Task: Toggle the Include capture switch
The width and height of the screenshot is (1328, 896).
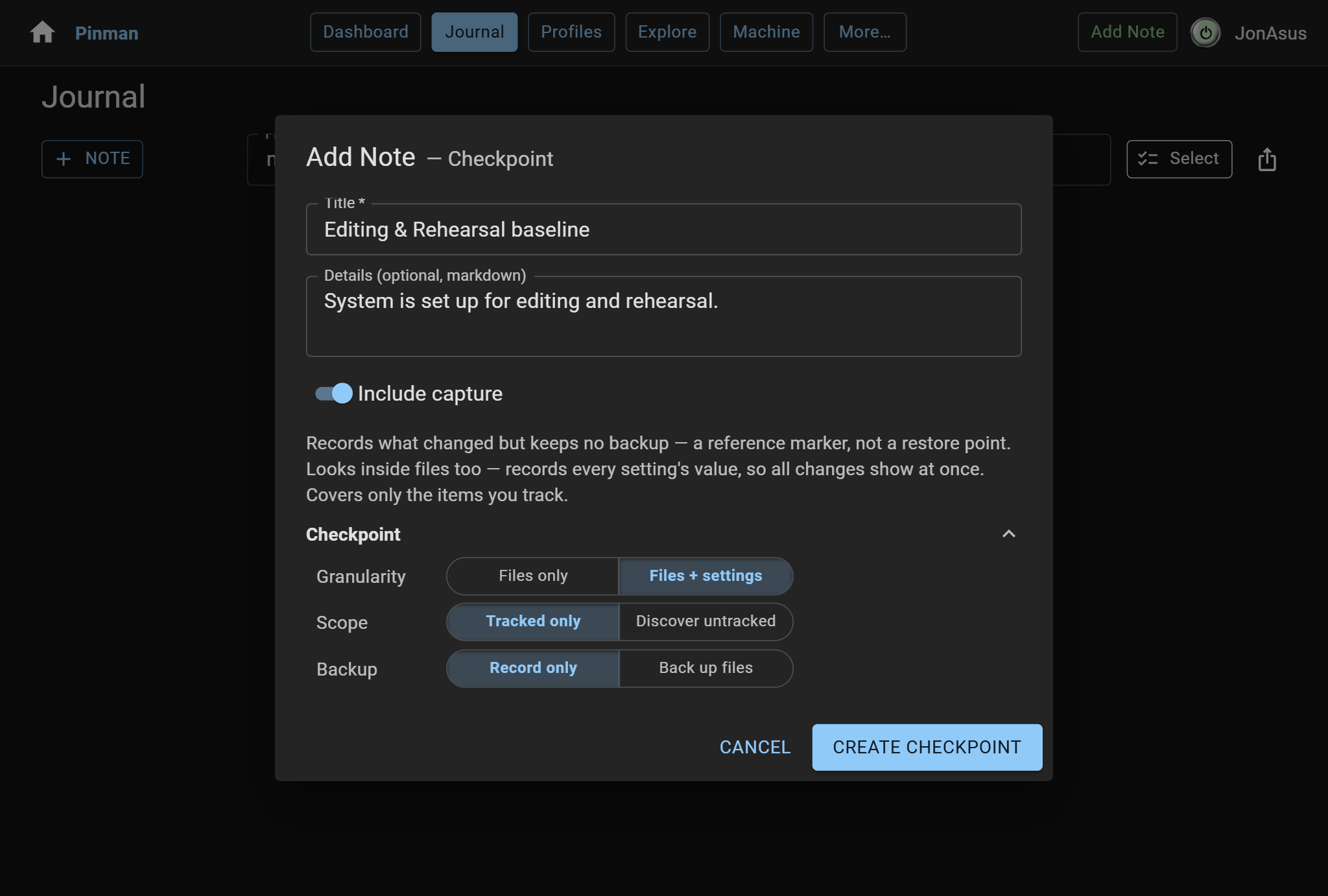Action: coord(334,394)
